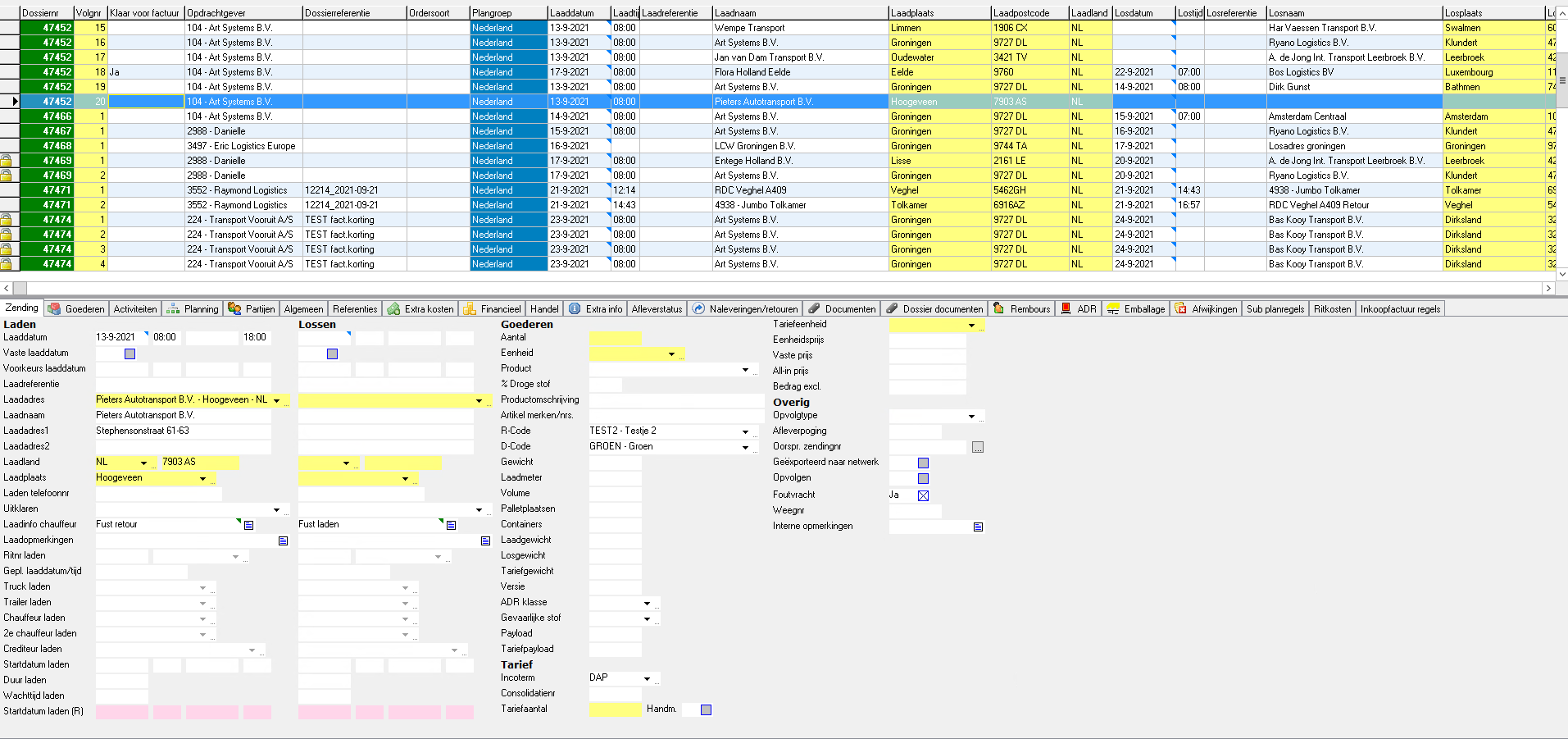Open the note icon for Interne opmerkingen
Screen dimensions: 1568x739
click(978, 527)
